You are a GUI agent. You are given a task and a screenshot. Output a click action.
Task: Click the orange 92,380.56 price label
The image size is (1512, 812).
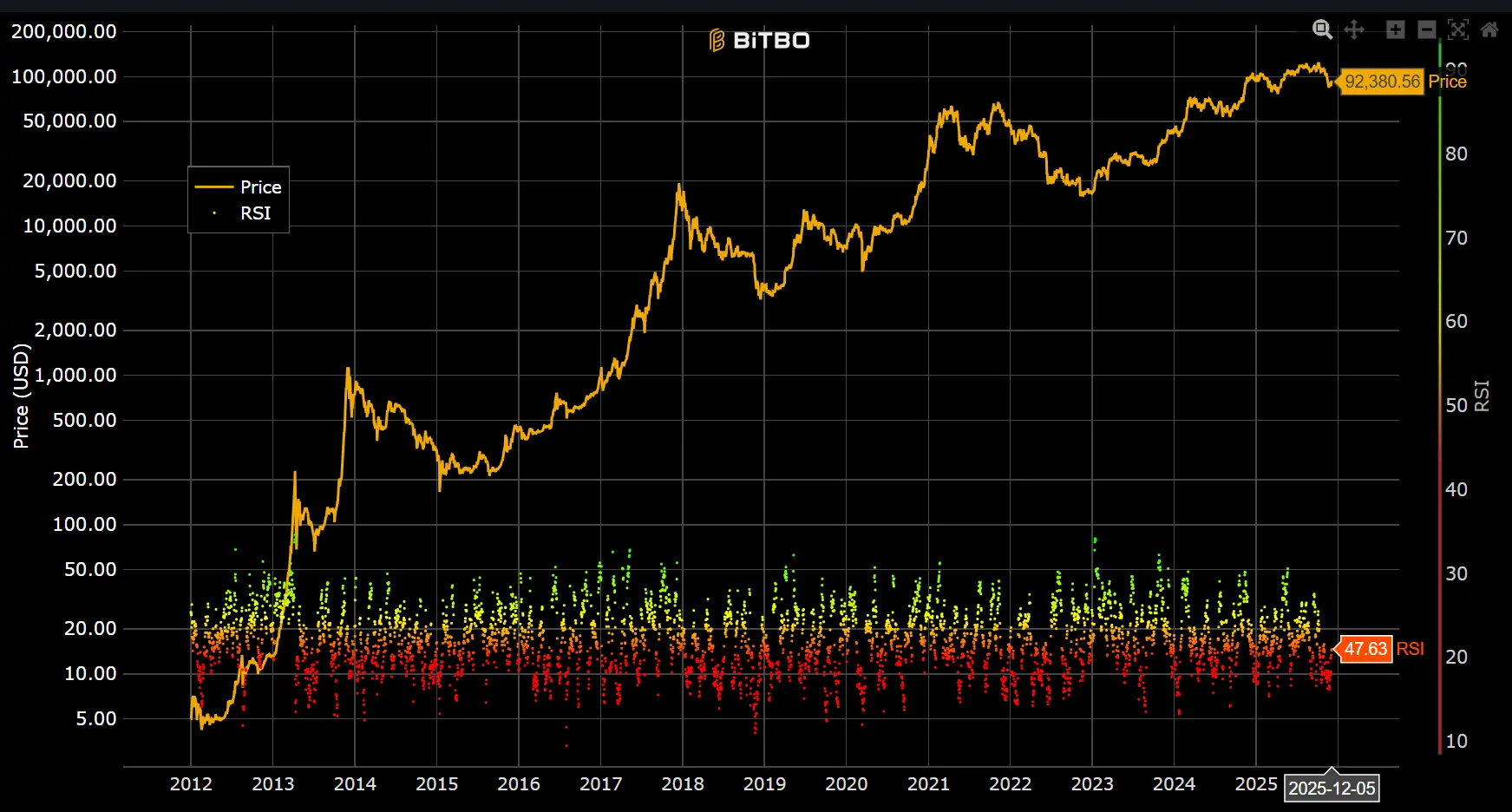(x=1382, y=82)
